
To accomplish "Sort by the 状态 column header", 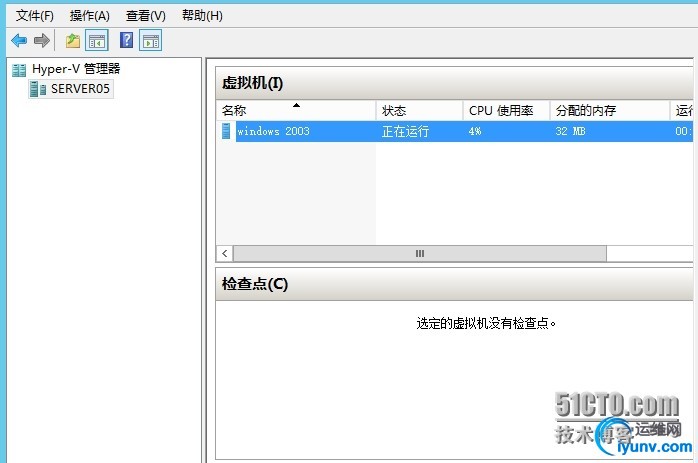I will point(419,110).
